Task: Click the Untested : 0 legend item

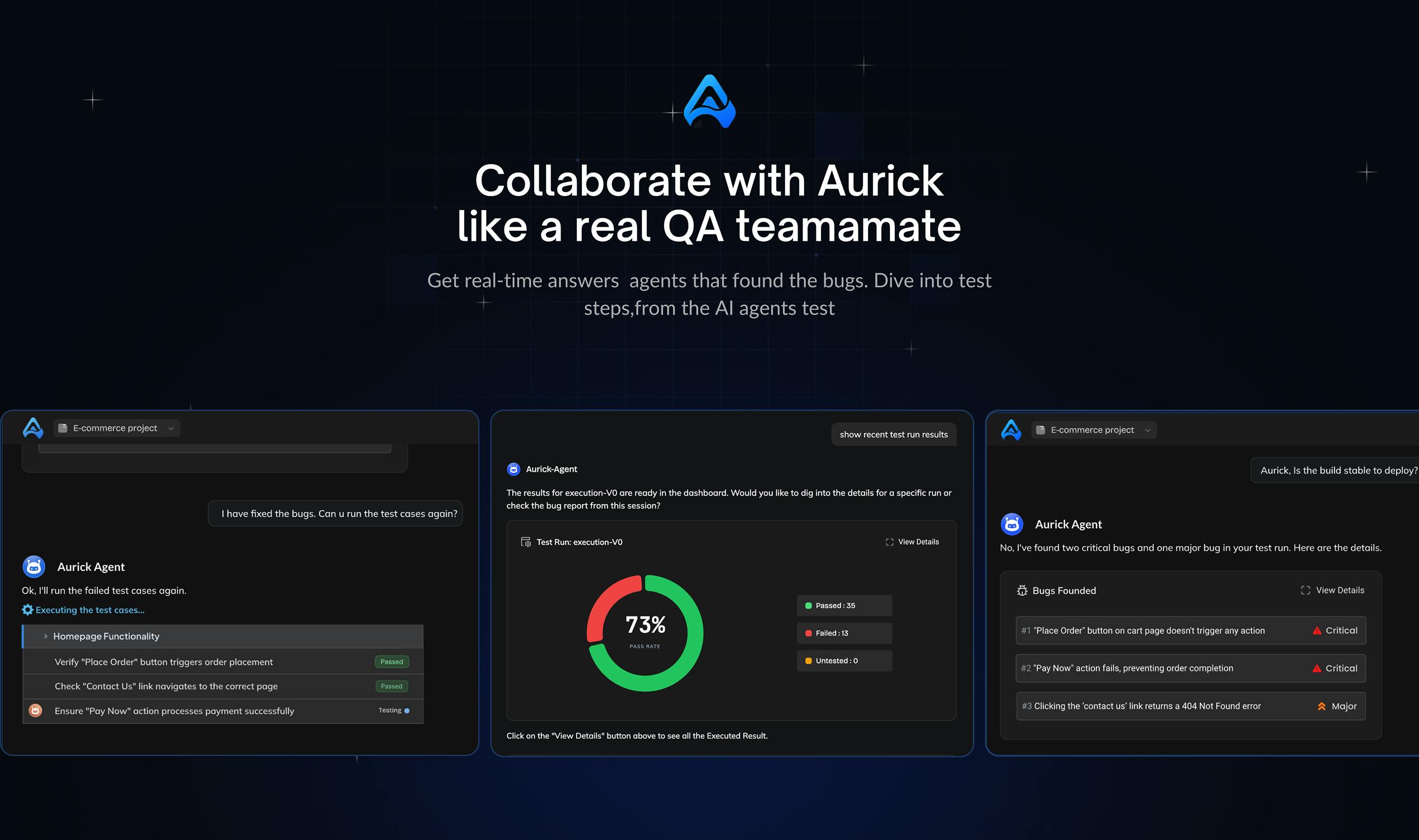Action: [x=844, y=661]
